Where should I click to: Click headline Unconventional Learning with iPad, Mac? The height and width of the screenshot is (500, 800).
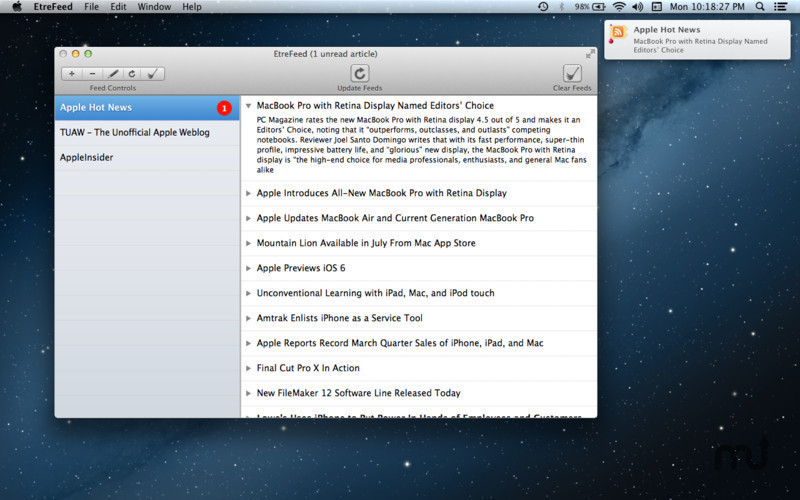pyautogui.click(x=376, y=293)
